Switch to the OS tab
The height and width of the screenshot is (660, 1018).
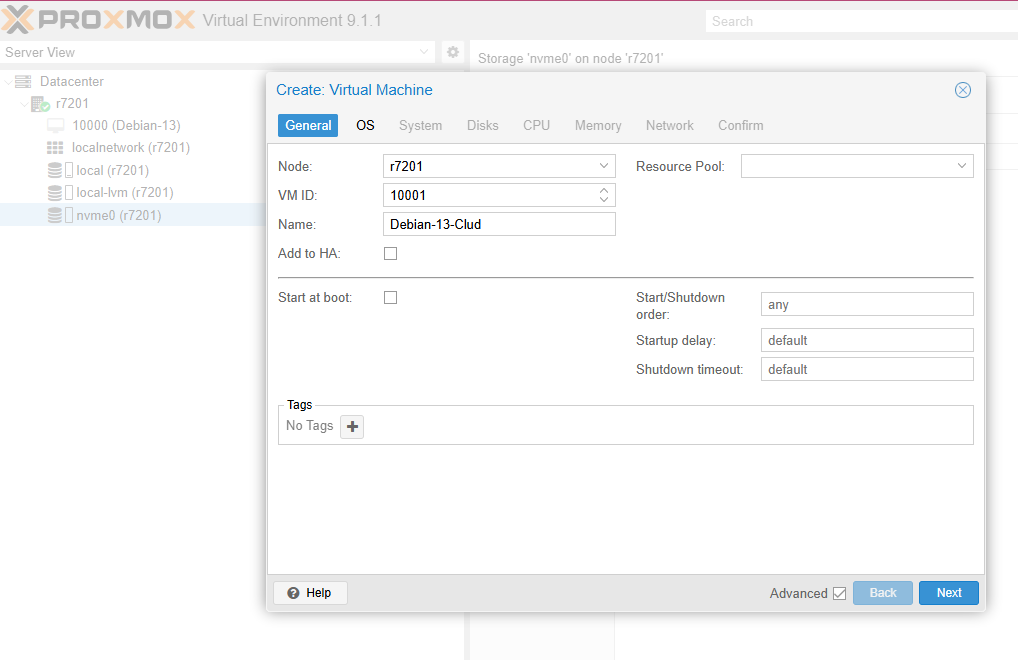click(365, 125)
